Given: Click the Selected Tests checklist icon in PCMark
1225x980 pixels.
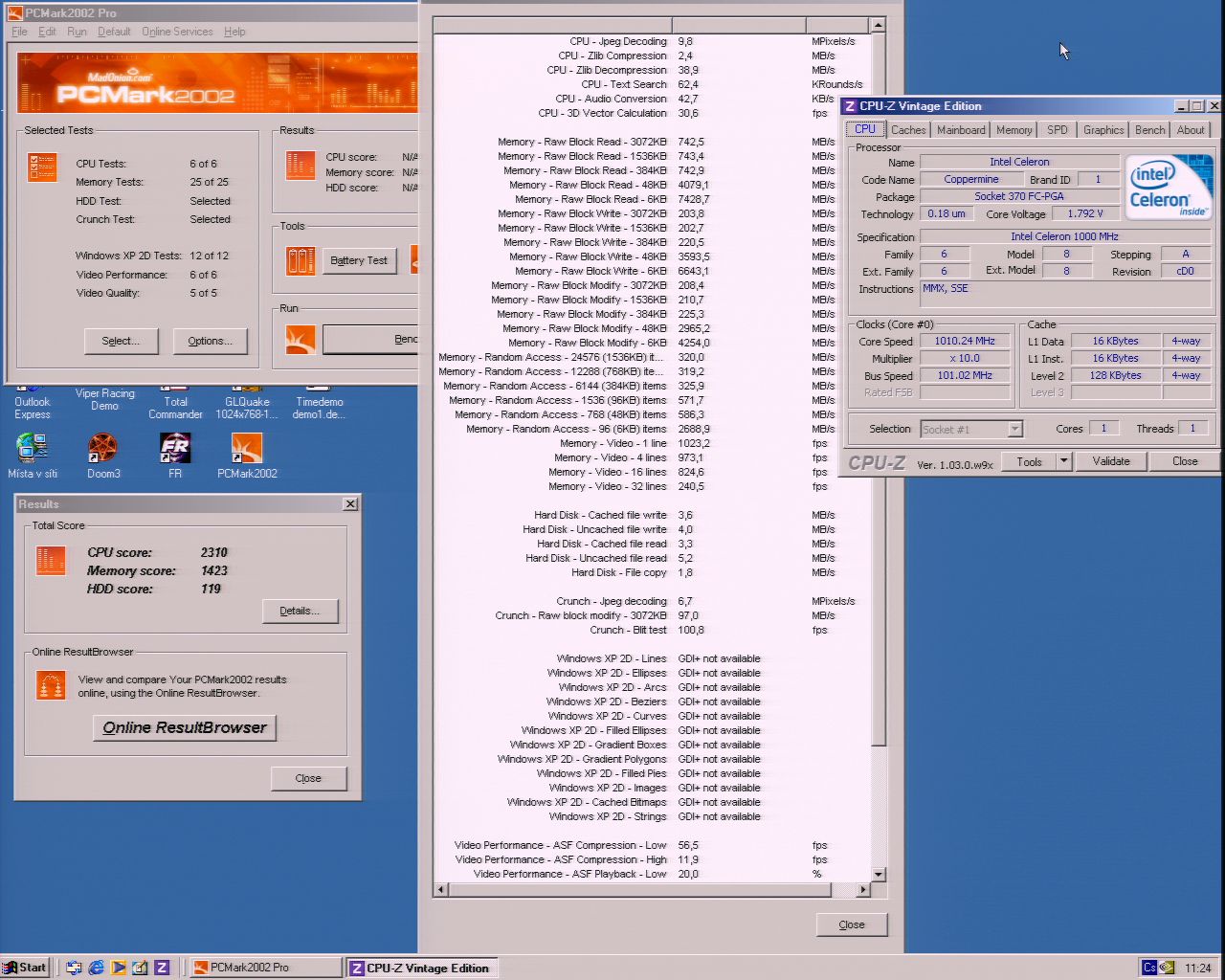Looking at the screenshot, I should tap(42, 167).
